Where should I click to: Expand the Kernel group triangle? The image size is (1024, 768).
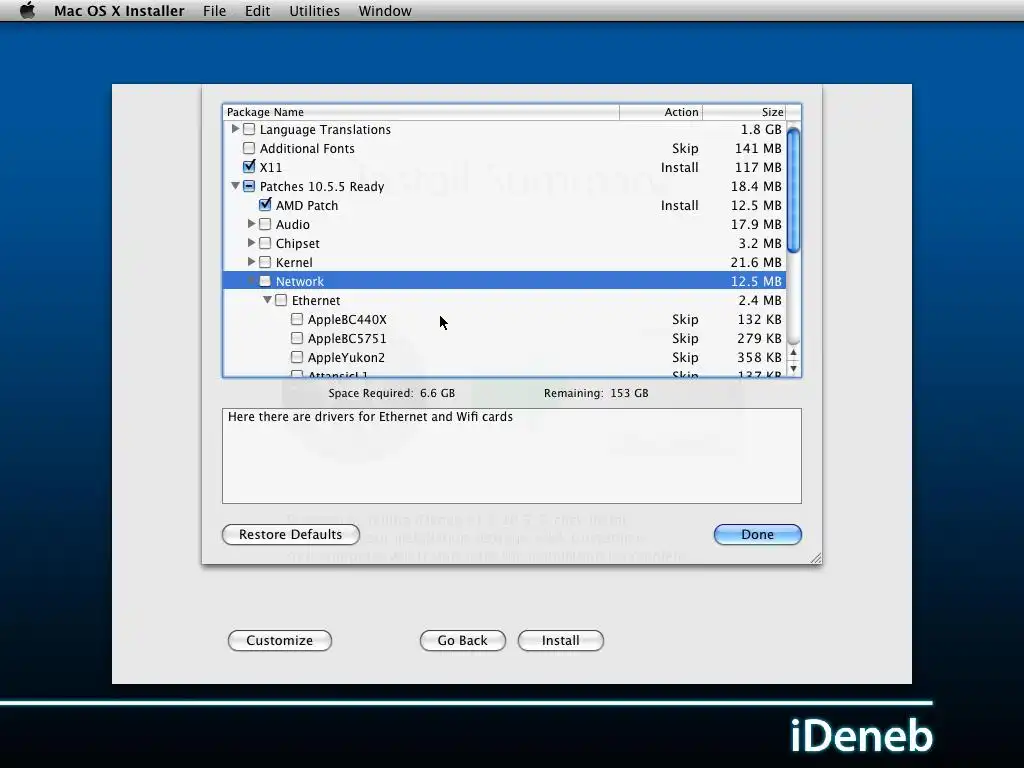pyautogui.click(x=251, y=261)
